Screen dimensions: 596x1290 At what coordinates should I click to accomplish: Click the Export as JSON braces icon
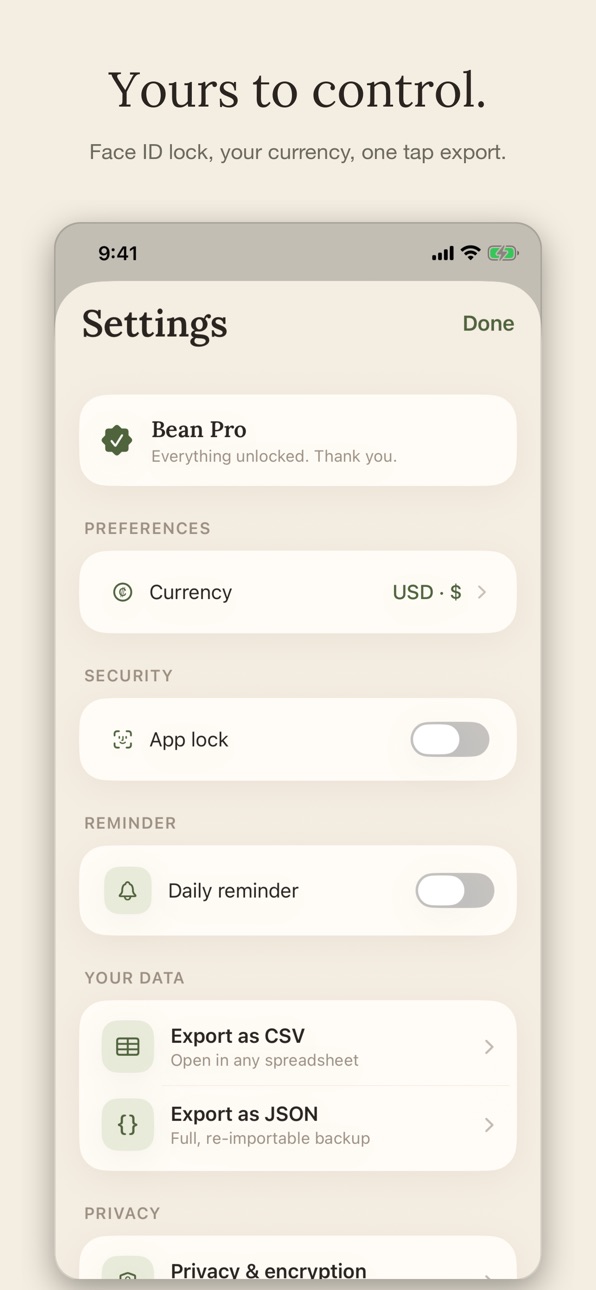pyautogui.click(x=128, y=1125)
